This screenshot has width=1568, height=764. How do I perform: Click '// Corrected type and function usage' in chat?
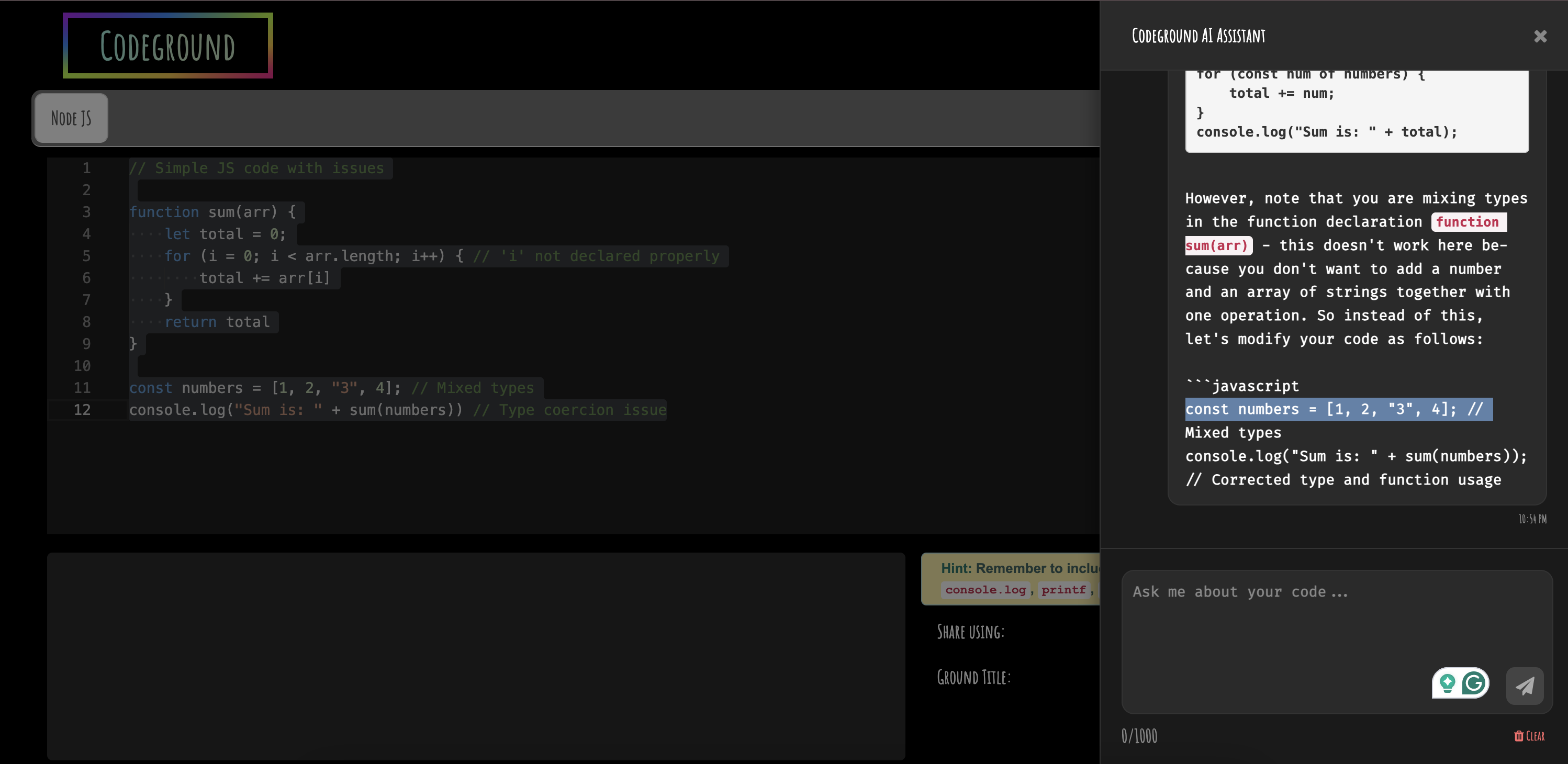pos(1343,480)
